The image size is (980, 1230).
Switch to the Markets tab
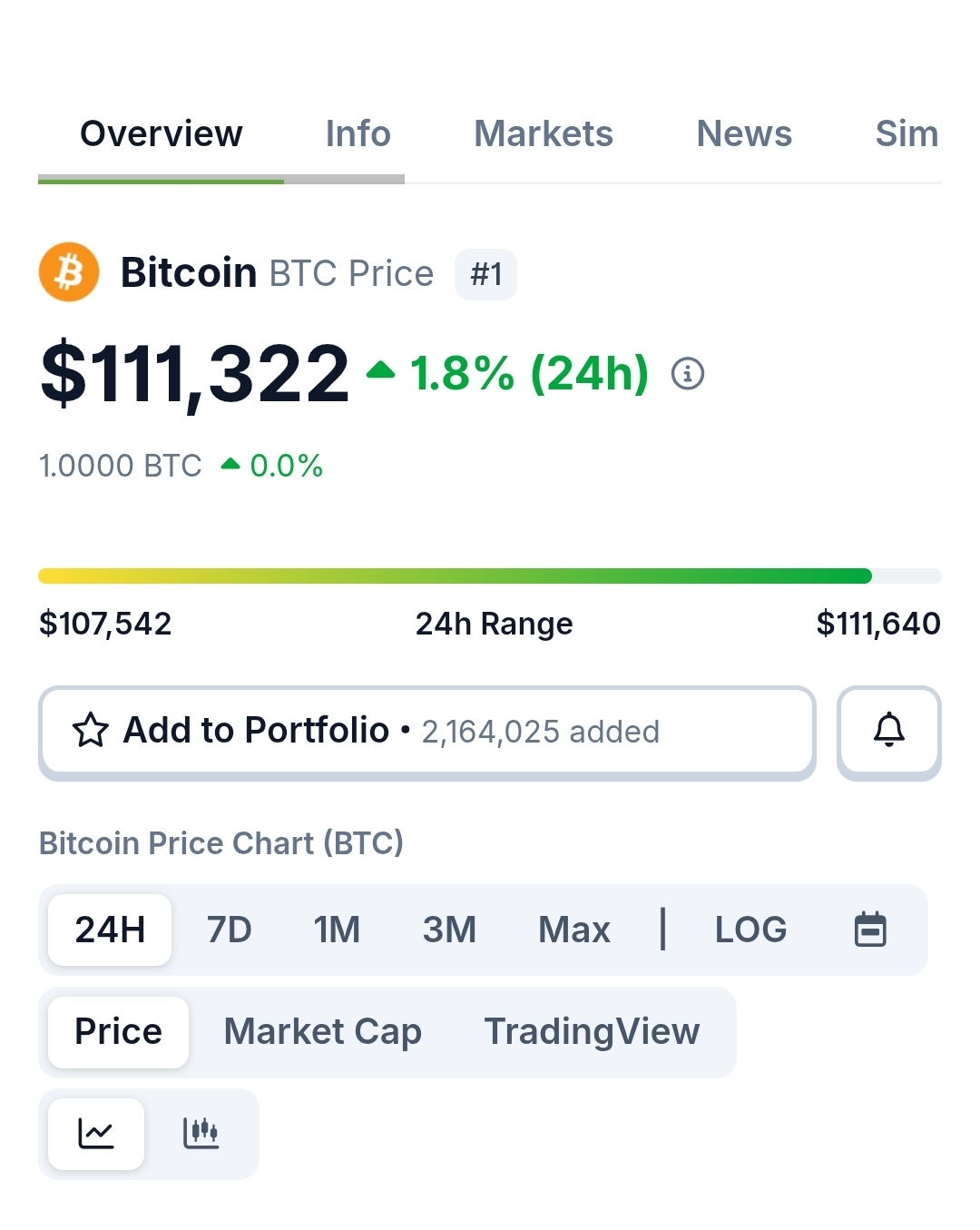click(544, 134)
